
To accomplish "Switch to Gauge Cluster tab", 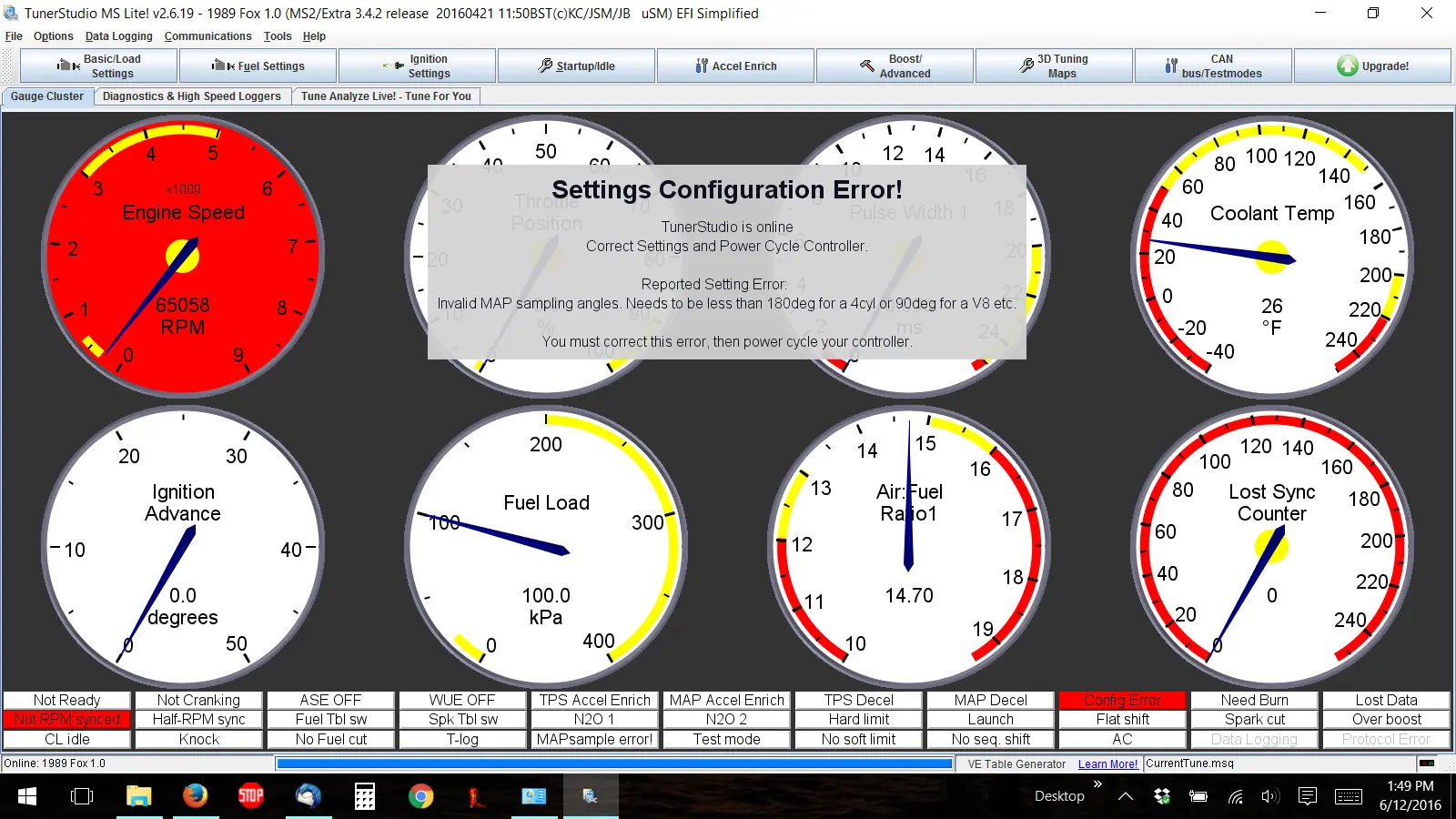I will coord(47,96).
